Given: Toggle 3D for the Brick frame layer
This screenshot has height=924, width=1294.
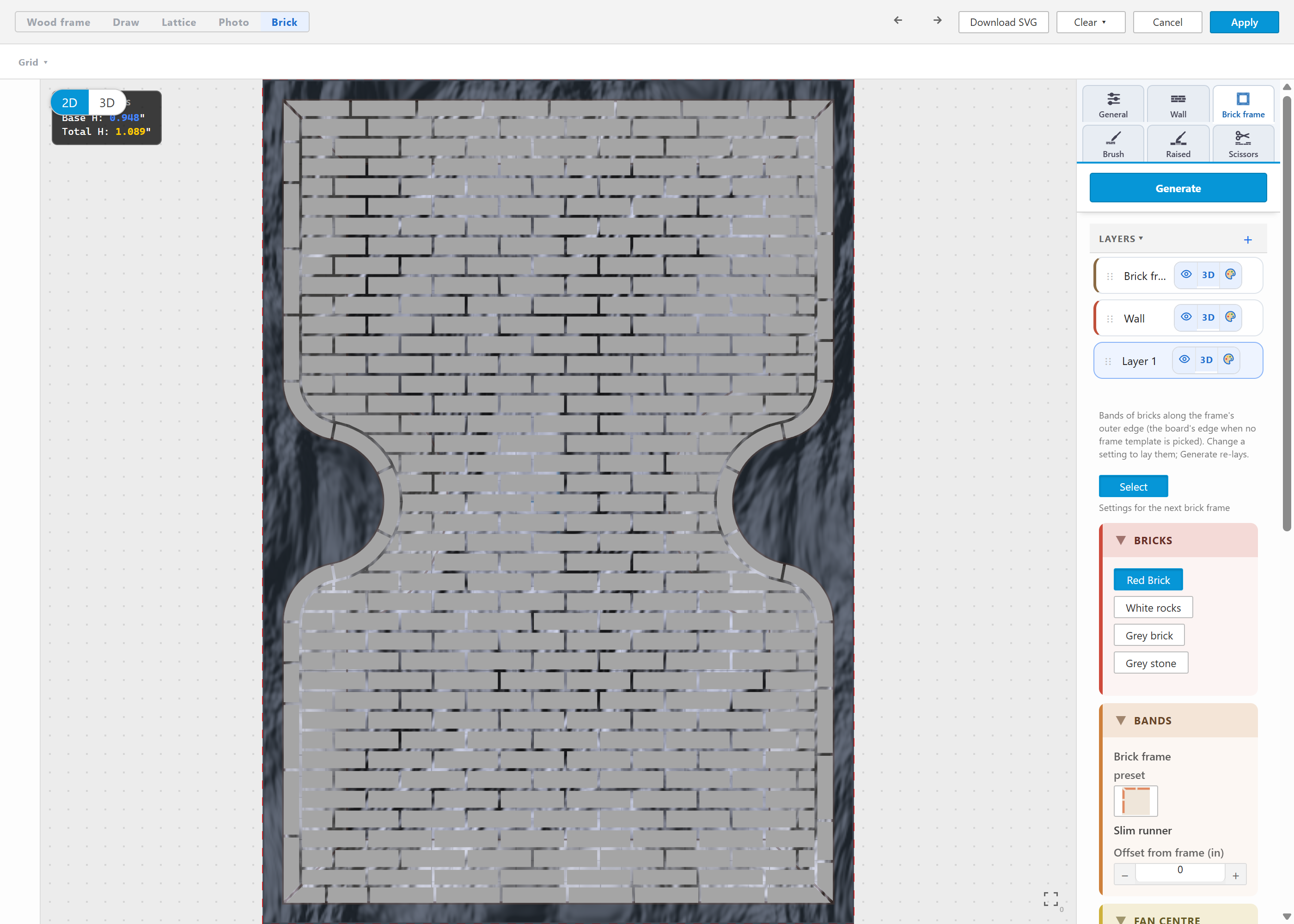Looking at the screenshot, I should coord(1208,274).
